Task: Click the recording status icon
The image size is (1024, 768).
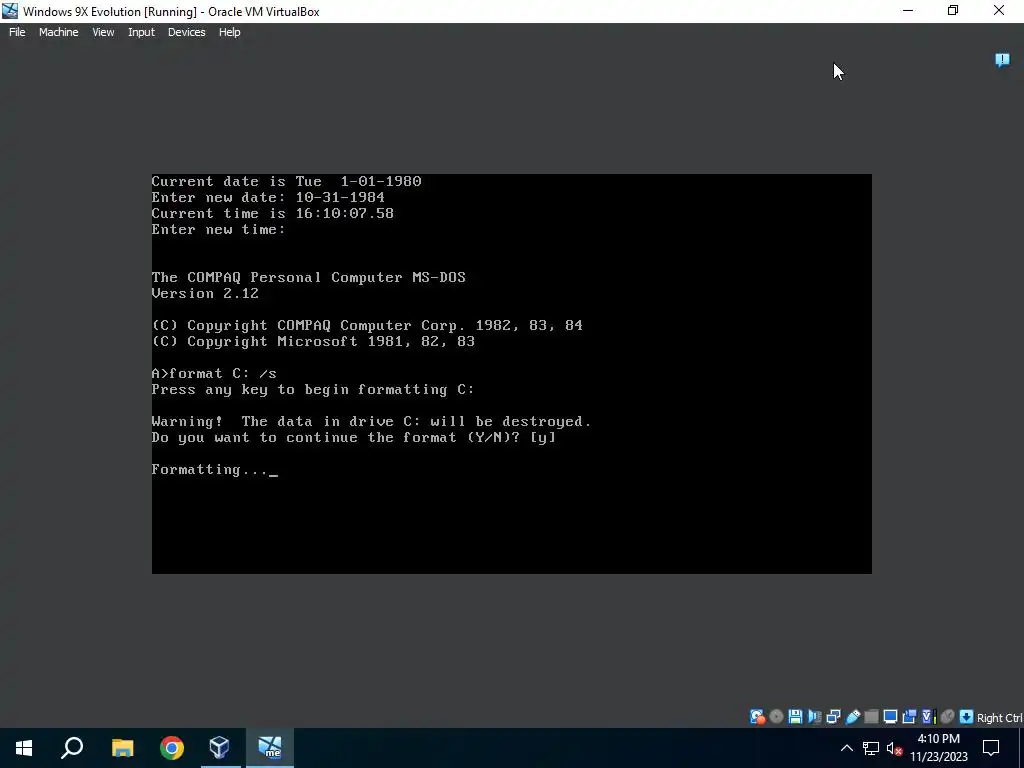Action: click(909, 717)
